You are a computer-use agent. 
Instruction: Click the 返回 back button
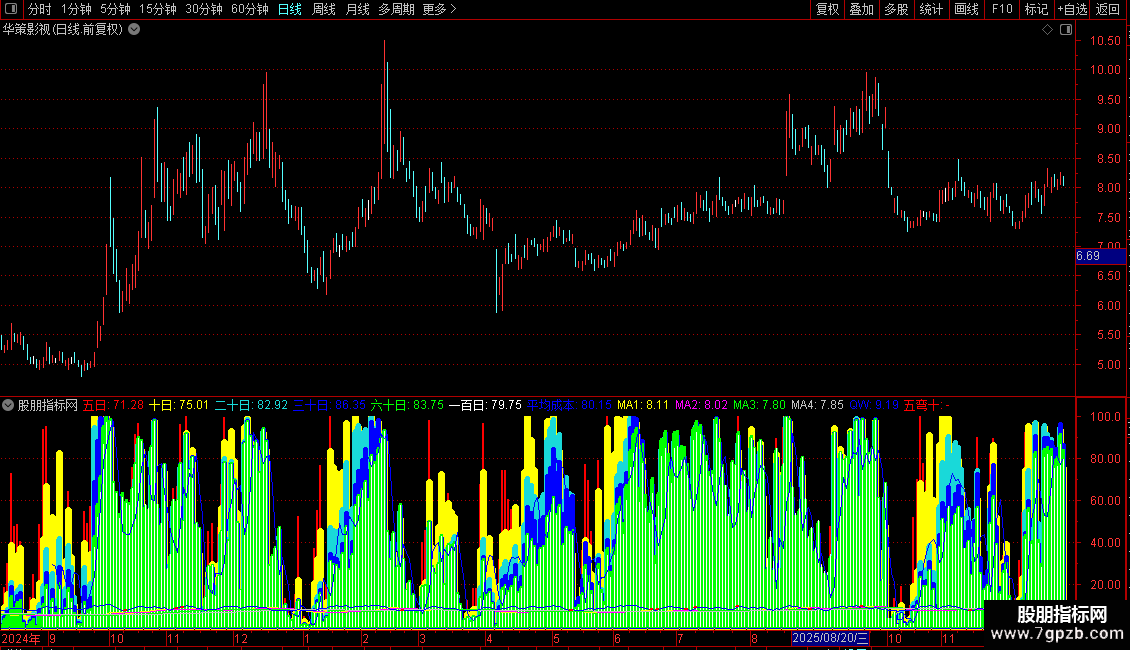1108,9
